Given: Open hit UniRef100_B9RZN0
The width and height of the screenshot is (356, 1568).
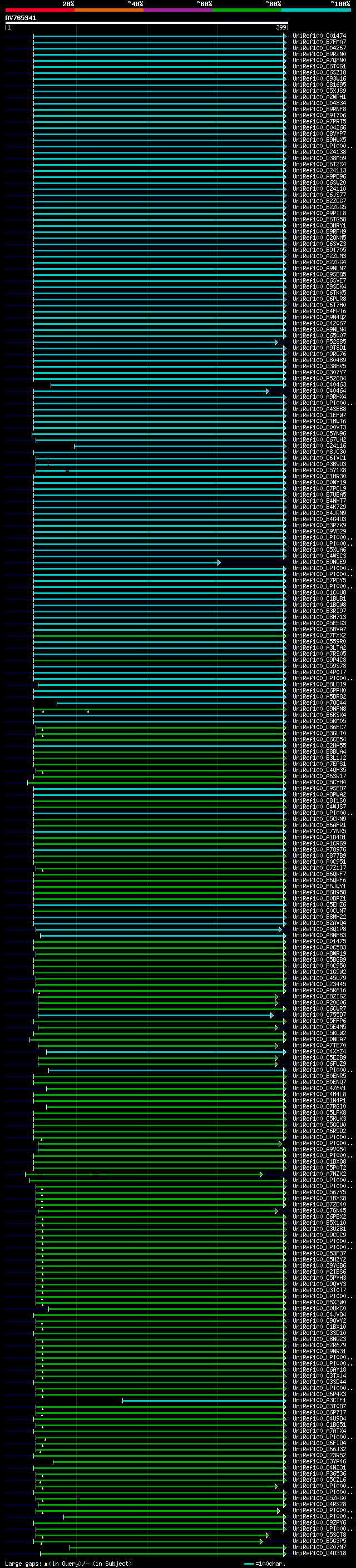Looking at the screenshot, I should [319, 55].
